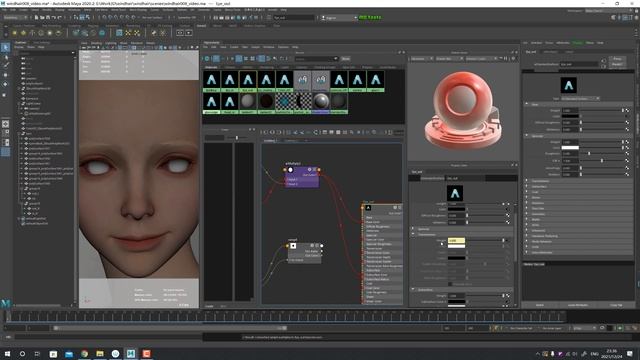Open the Material Viewer renderer dropdown
This screenshot has height=360, width=640.
(x=421, y=59)
